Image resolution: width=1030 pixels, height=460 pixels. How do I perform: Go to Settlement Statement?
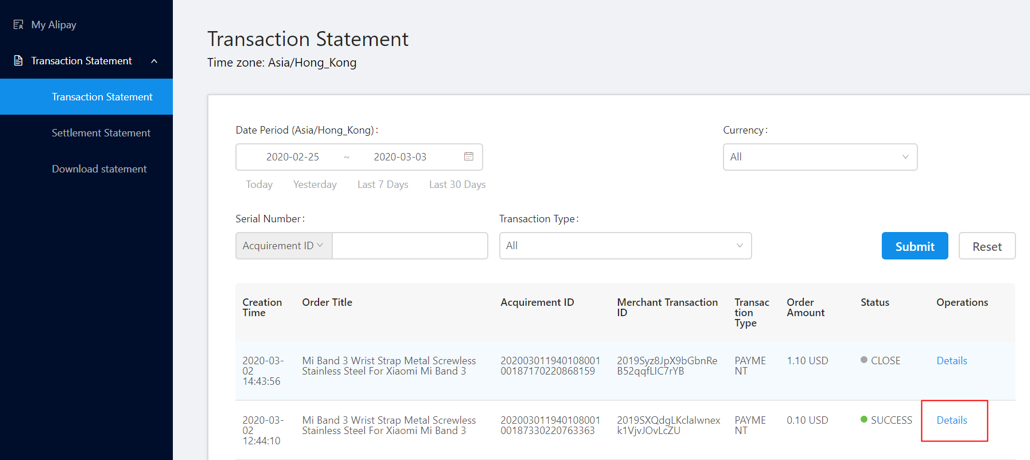[x=101, y=133]
